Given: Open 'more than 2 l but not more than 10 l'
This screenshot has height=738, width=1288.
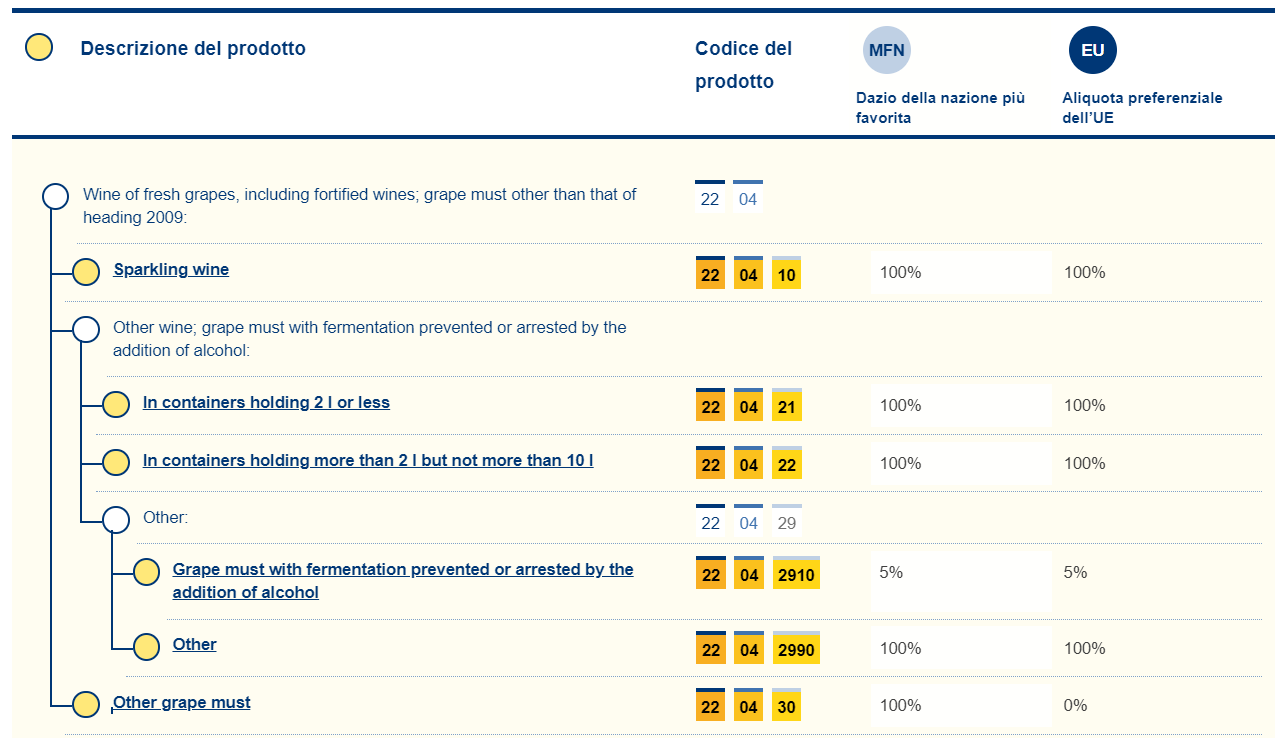Looking at the screenshot, I should (368, 461).
